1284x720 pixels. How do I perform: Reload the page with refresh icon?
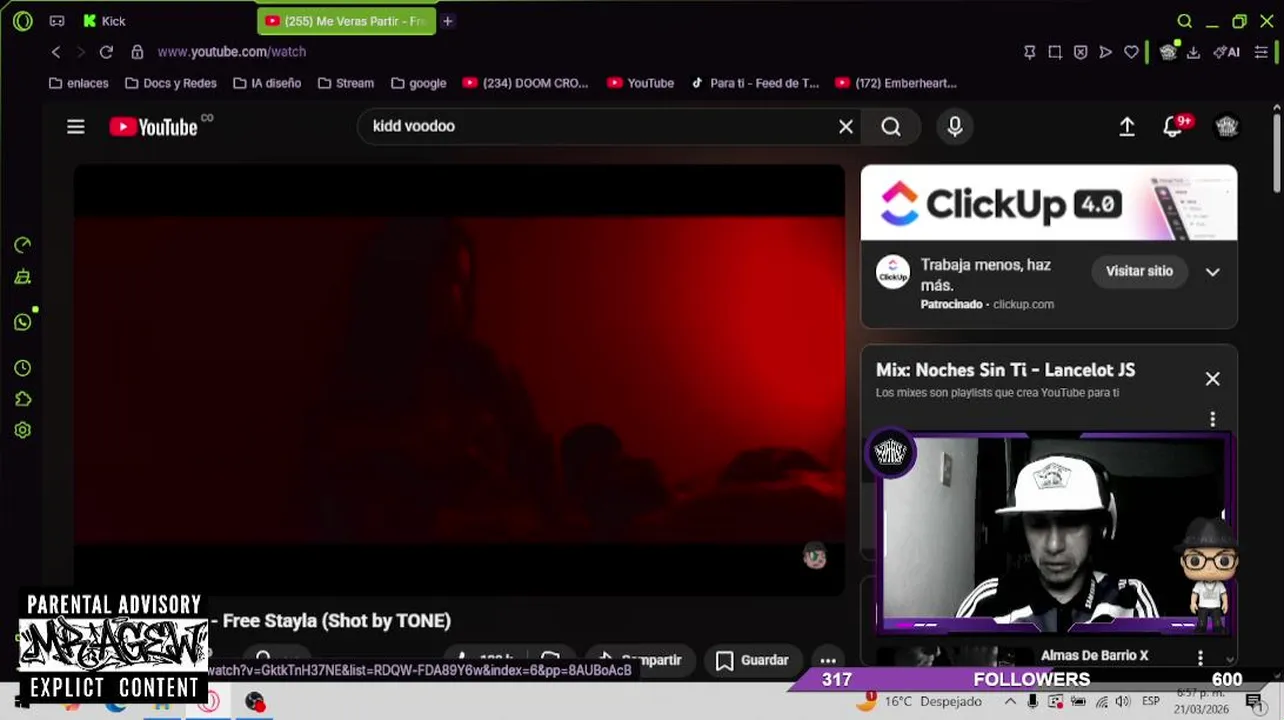106,52
